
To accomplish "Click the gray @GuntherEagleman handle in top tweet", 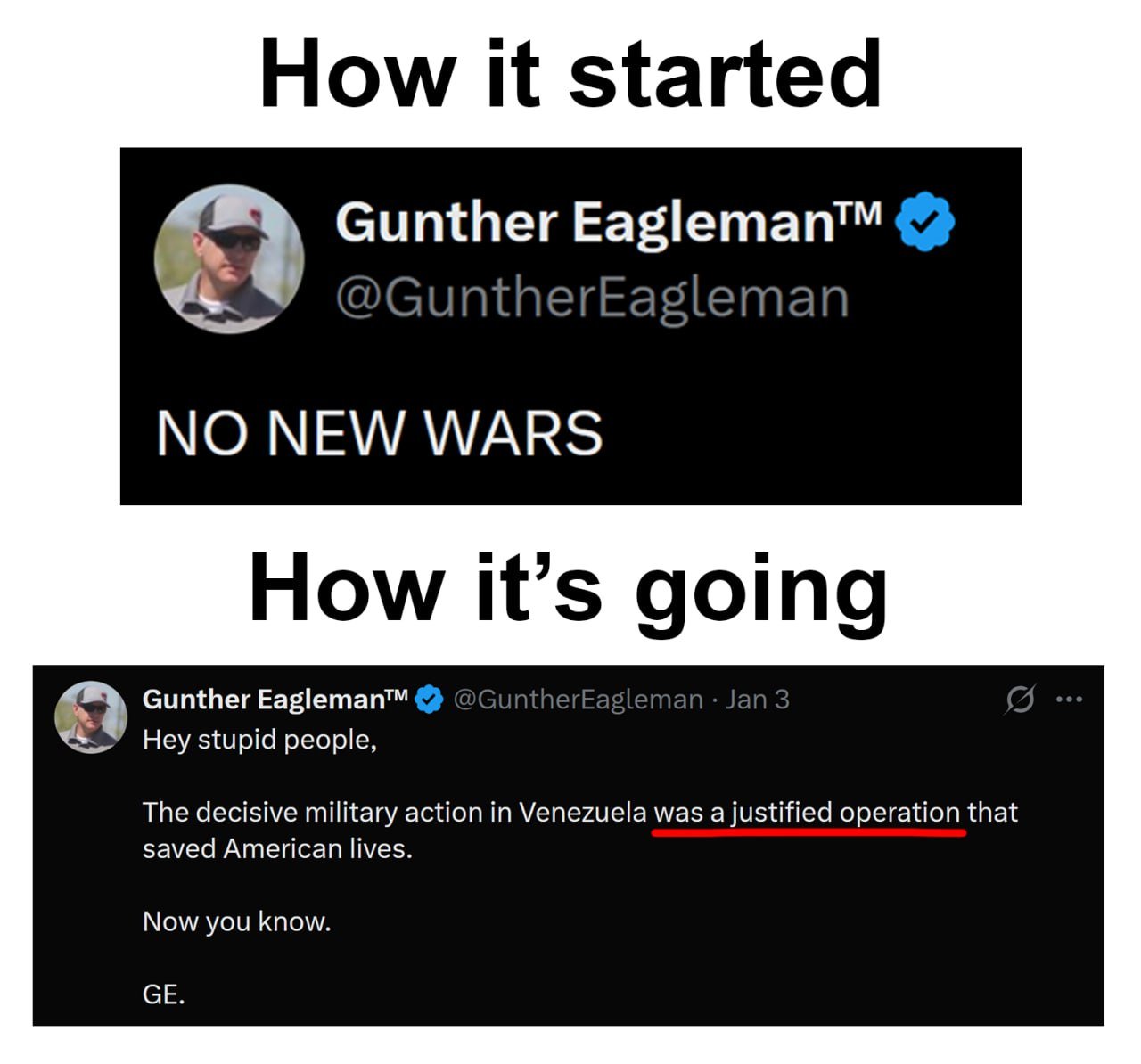I will 592,299.
